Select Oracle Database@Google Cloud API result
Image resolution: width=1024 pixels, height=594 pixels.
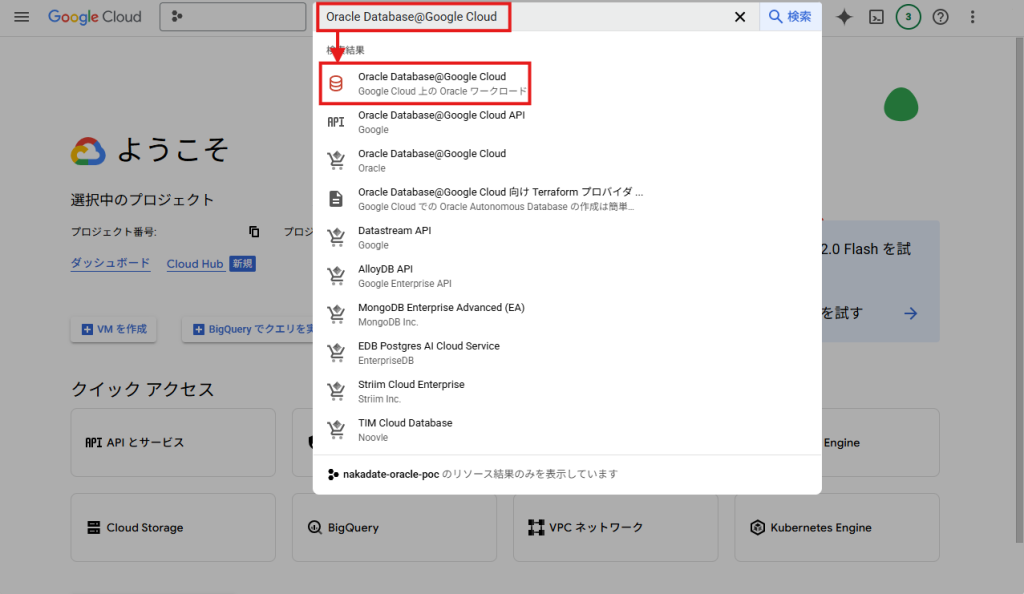click(x=440, y=122)
